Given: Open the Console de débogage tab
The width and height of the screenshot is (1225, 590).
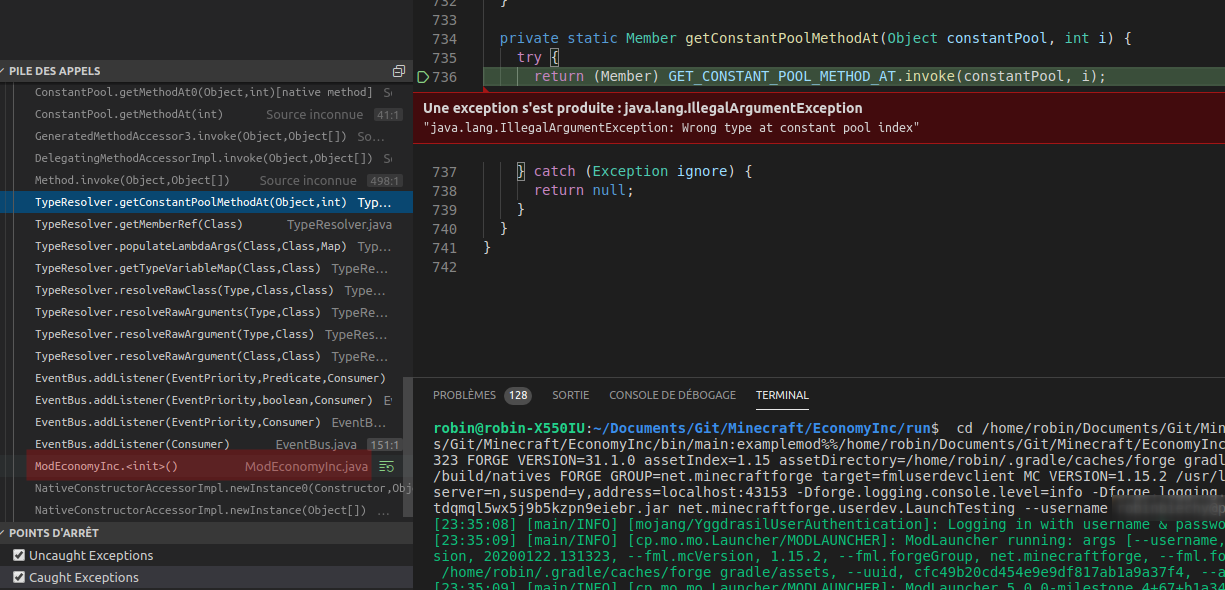Looking at the screenshot, I should [672, 395].
